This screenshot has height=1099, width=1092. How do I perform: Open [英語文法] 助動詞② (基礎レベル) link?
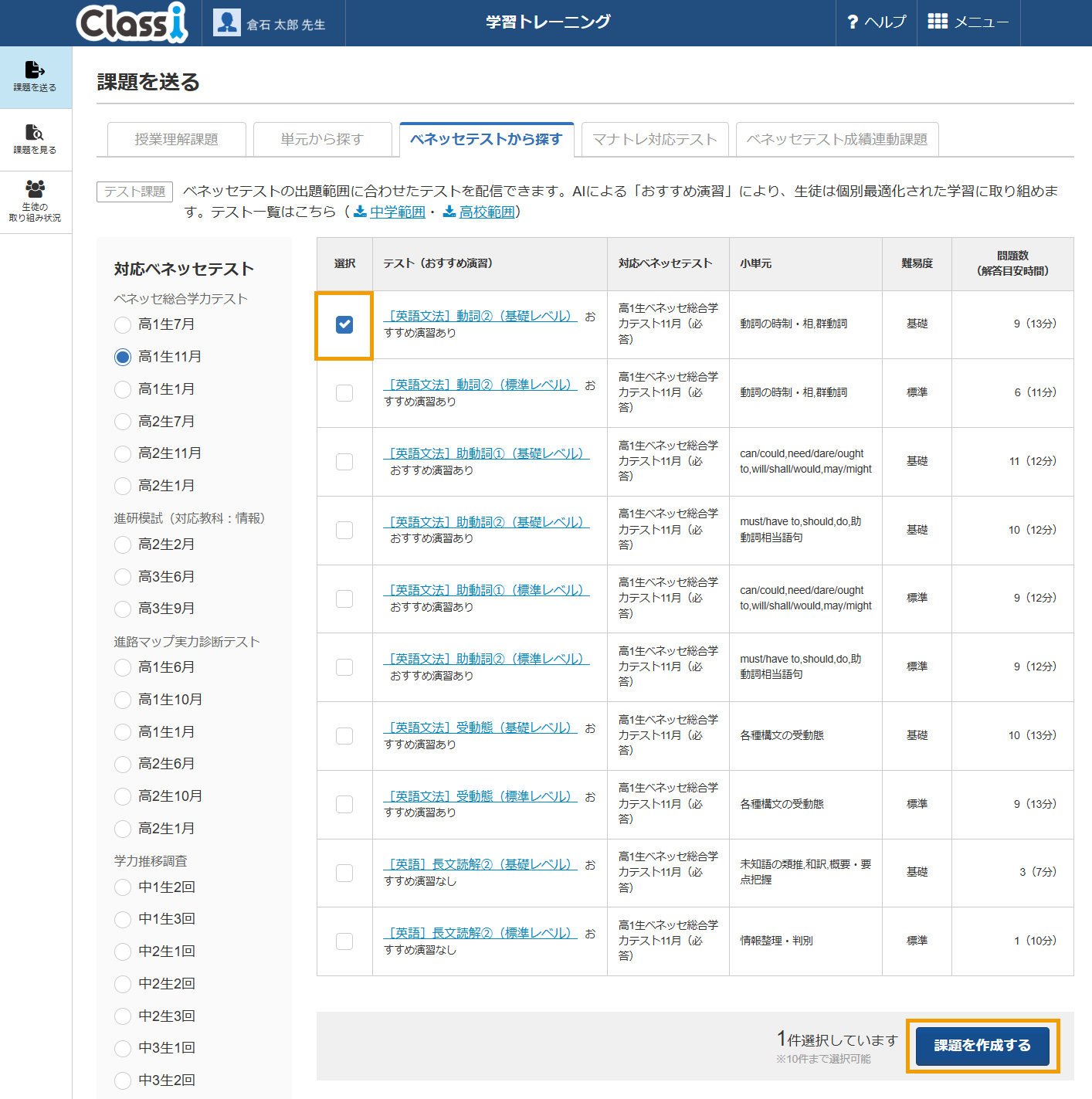[x=487, y=522]
